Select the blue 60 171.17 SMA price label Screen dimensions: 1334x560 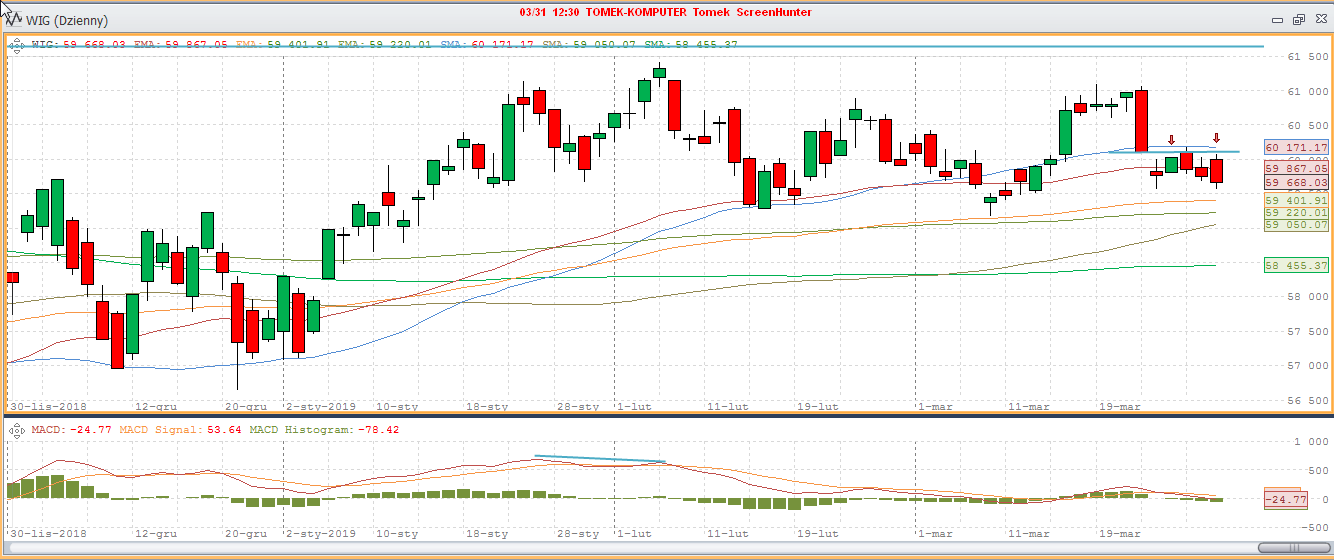(1296, 147)
